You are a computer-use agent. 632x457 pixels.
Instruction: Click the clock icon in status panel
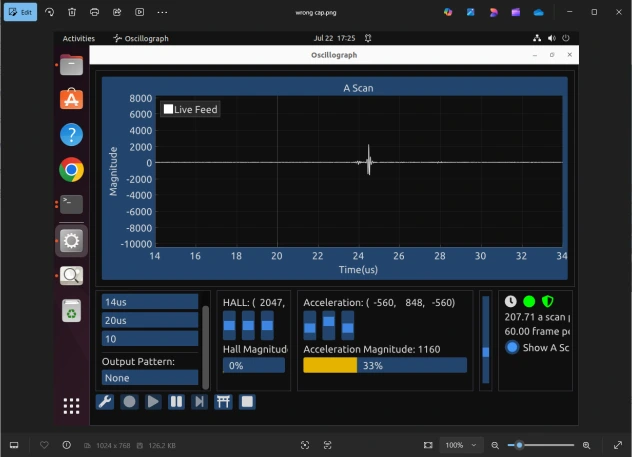click(511, 301)
